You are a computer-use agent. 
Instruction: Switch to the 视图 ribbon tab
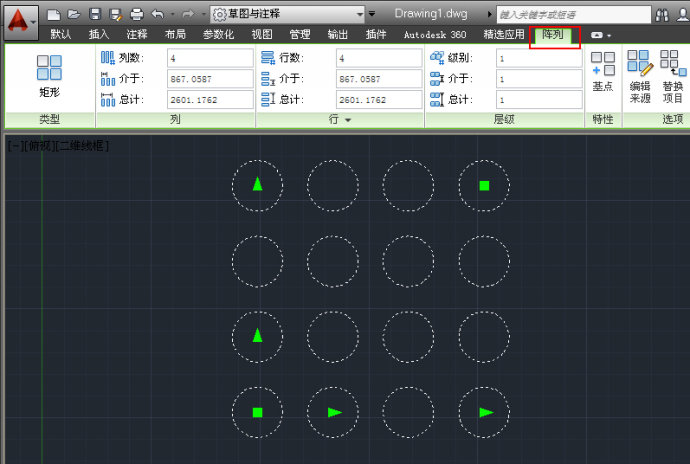tap(262, 34)
